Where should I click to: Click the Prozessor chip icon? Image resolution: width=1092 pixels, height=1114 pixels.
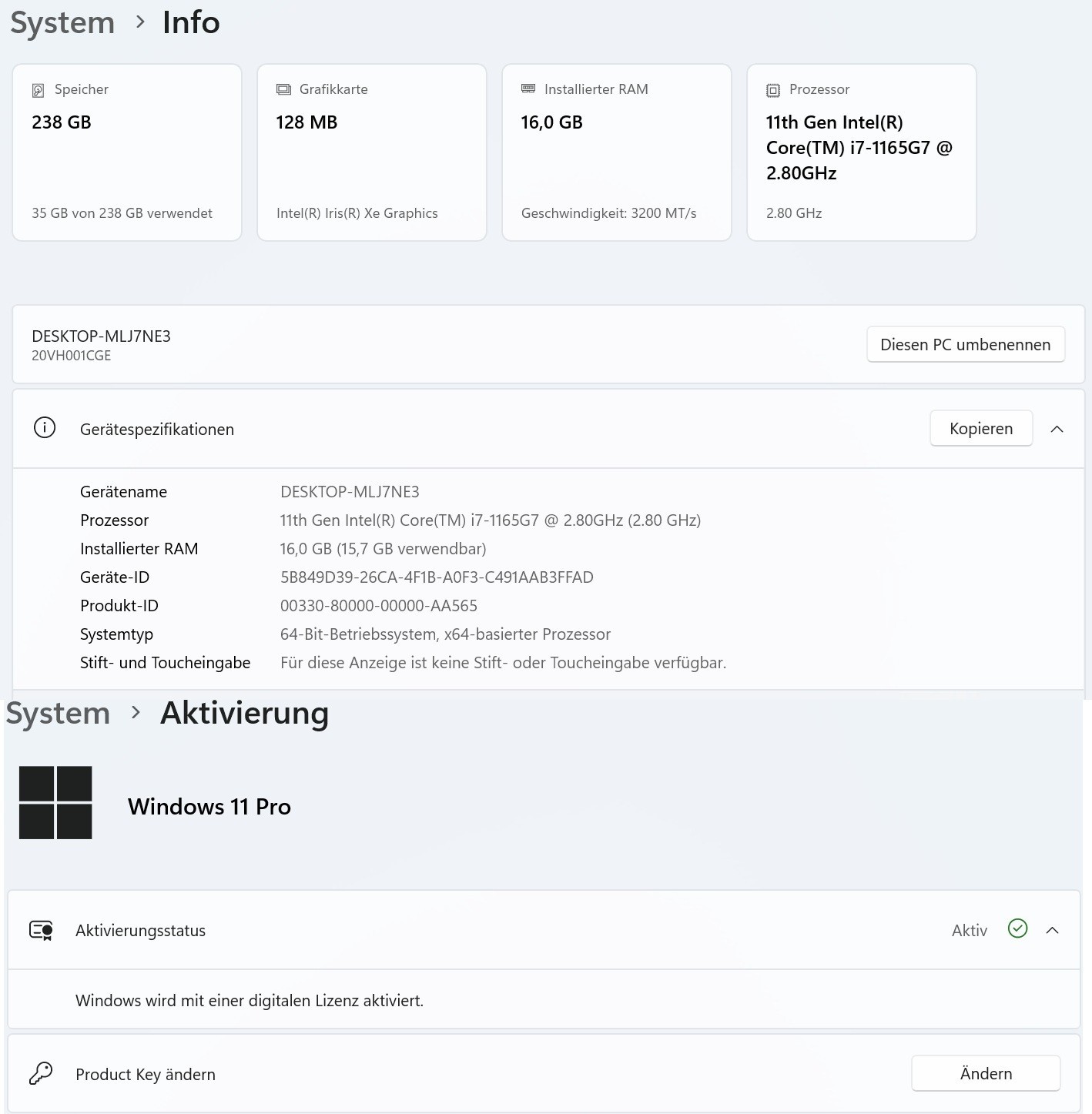coord(773,90)
